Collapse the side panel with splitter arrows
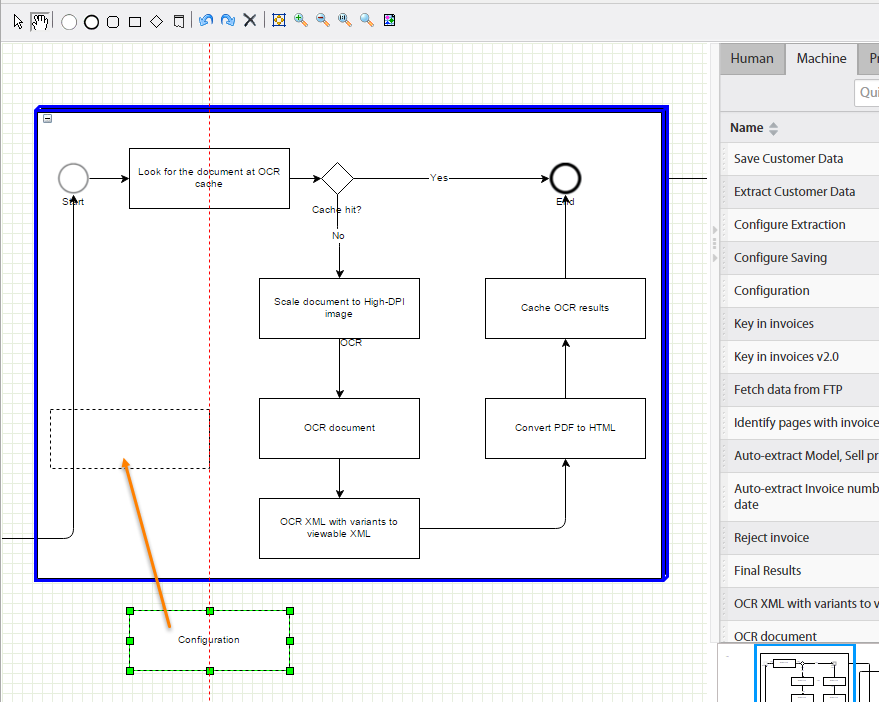The width and height of the screenshot is (879, 702). tap(714, 243)
